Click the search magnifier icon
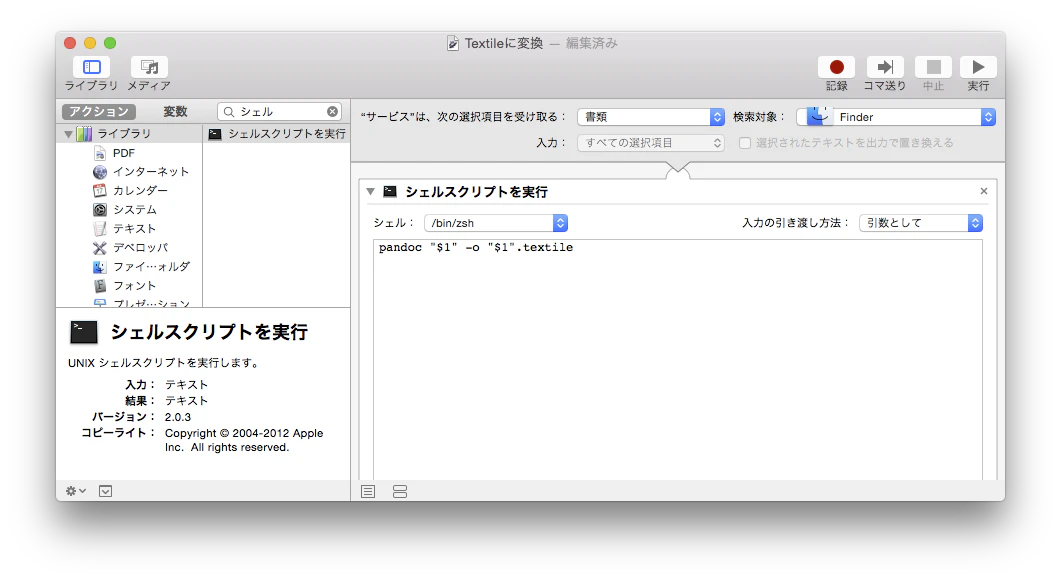1061x581 pixels. [229, 112]
